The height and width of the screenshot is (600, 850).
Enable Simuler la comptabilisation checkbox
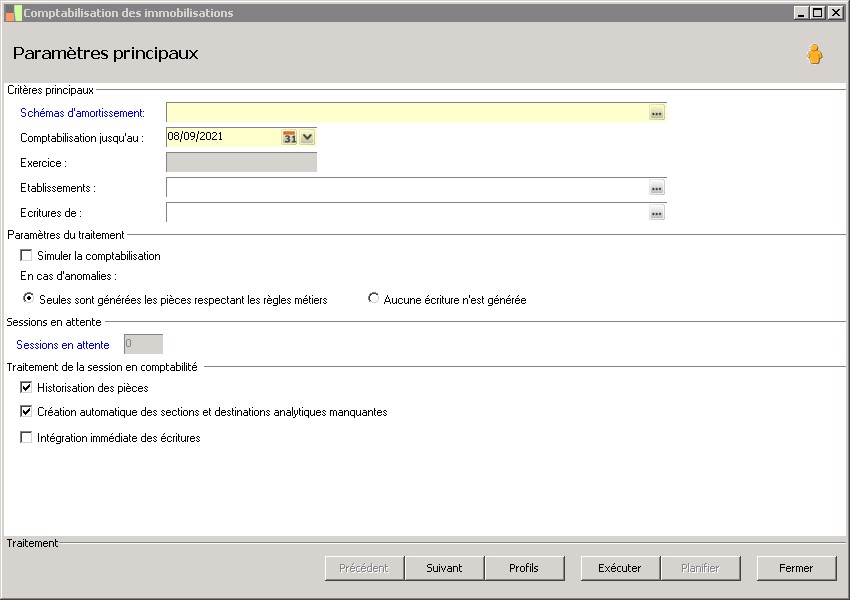(x=27, y=256)
